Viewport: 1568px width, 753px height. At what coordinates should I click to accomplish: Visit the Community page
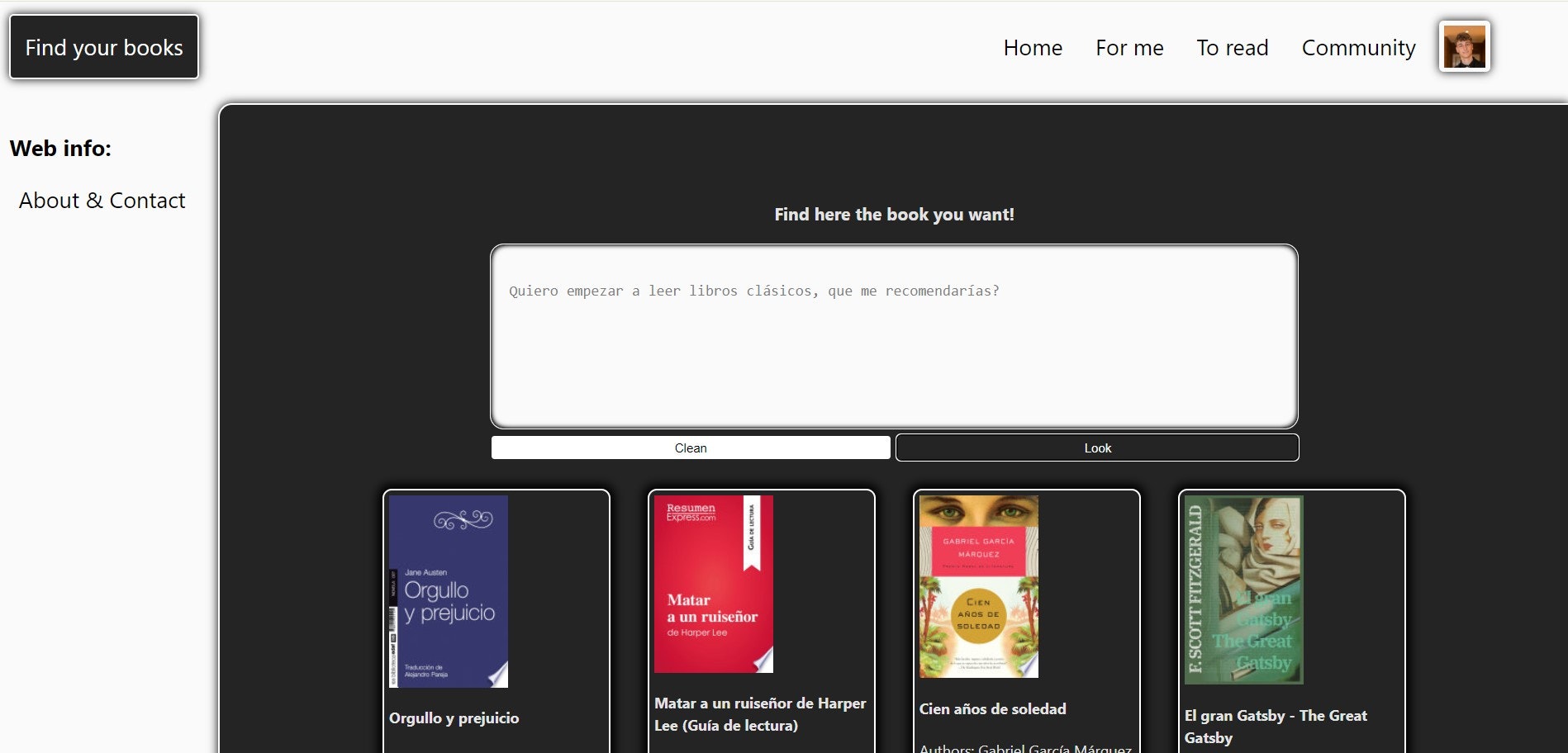point(1358,48)
